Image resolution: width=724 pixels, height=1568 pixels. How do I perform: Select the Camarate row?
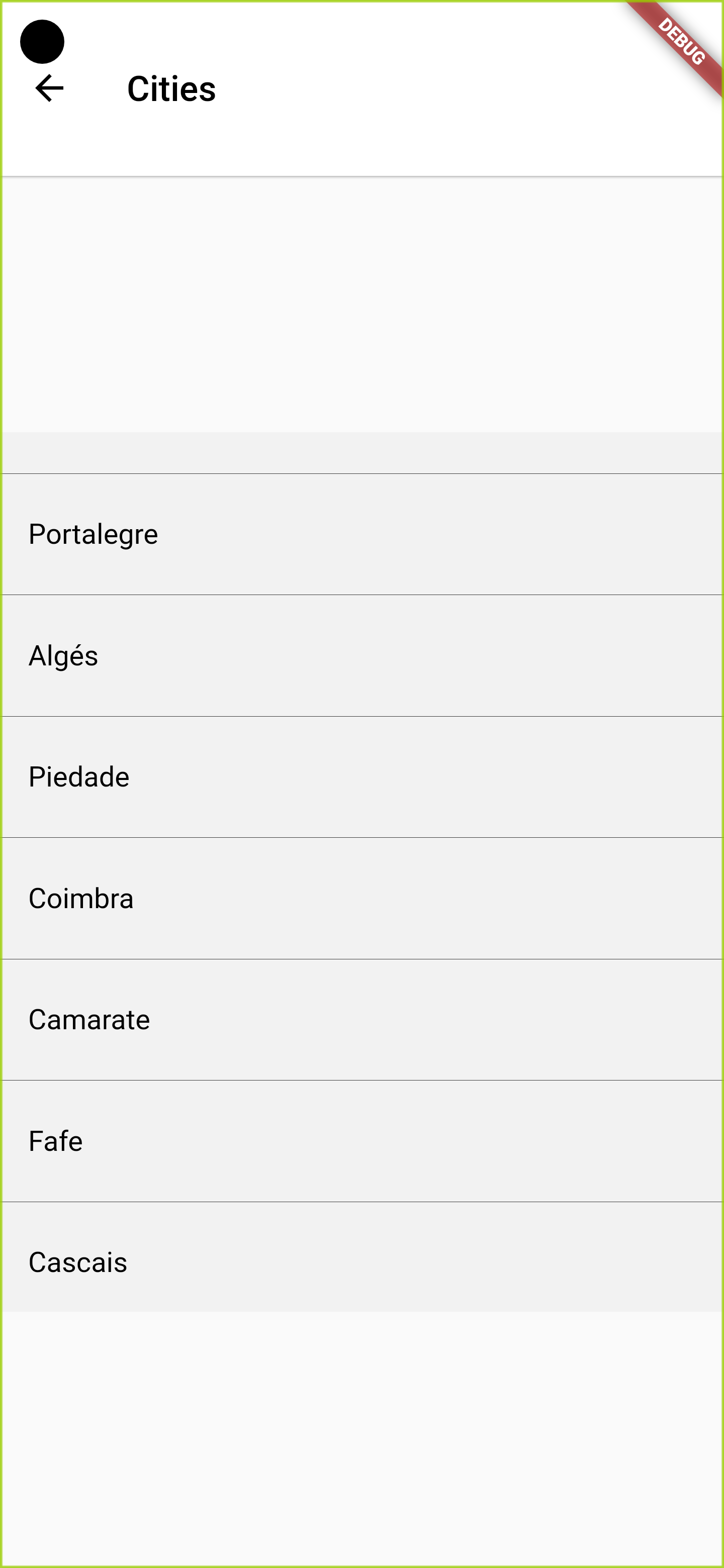pyautogui.click(x=361, y=1020)
